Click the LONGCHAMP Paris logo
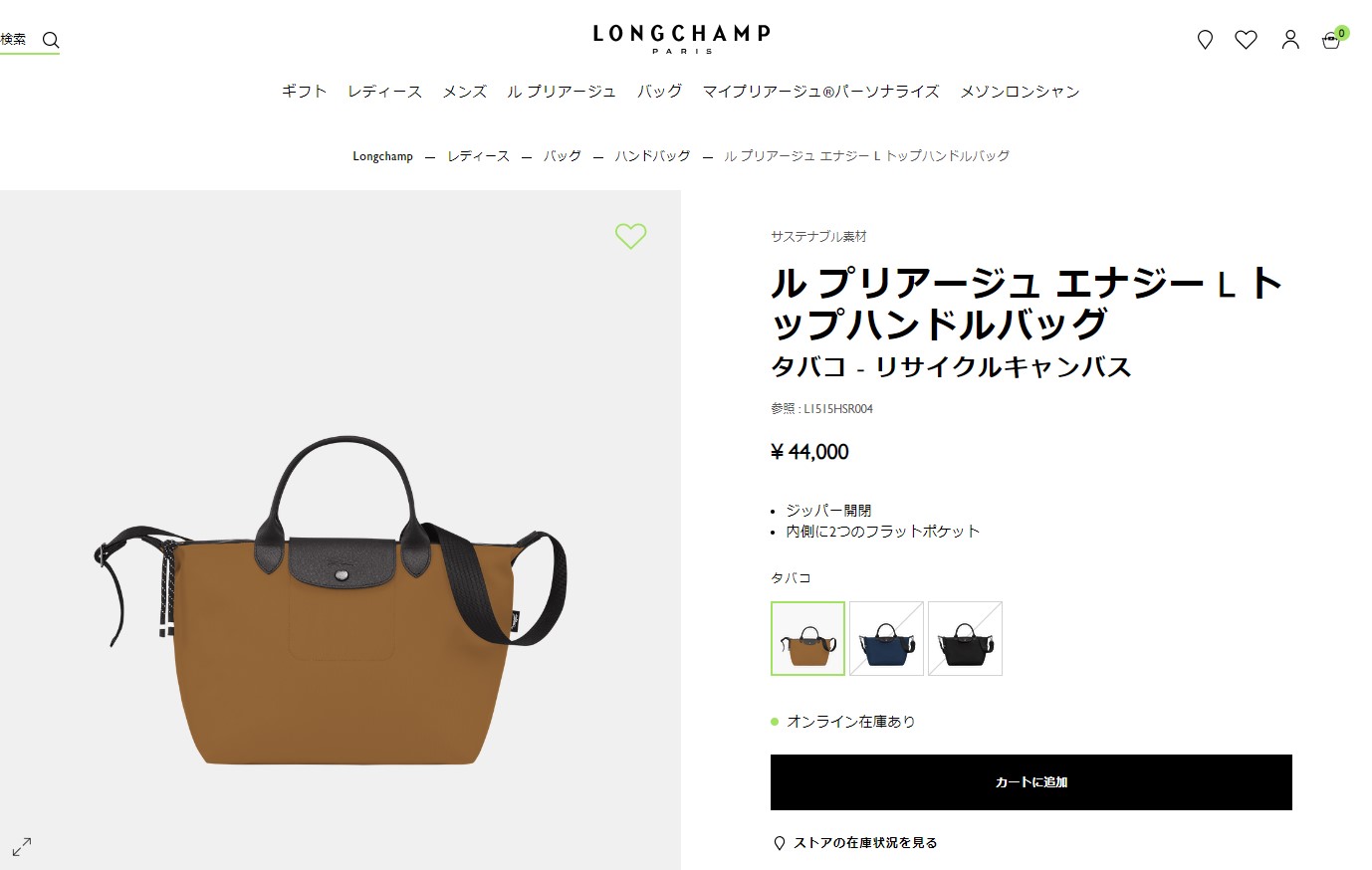Screen dimensions: 1372x870 pos(682,39)
